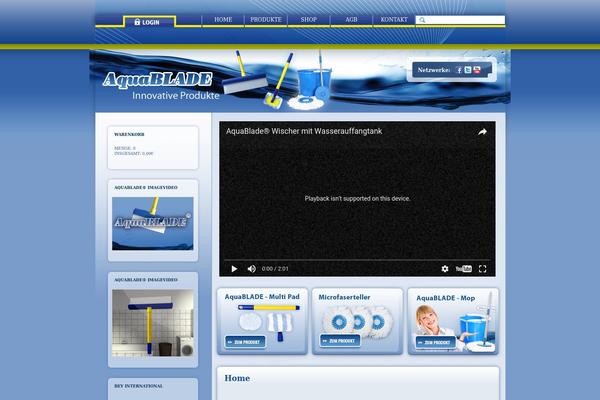The height and width of the screenshot is (400, 600).
Task: Click Zum Produkt for Microfaserteller
Action: click(x=340, y=341)
